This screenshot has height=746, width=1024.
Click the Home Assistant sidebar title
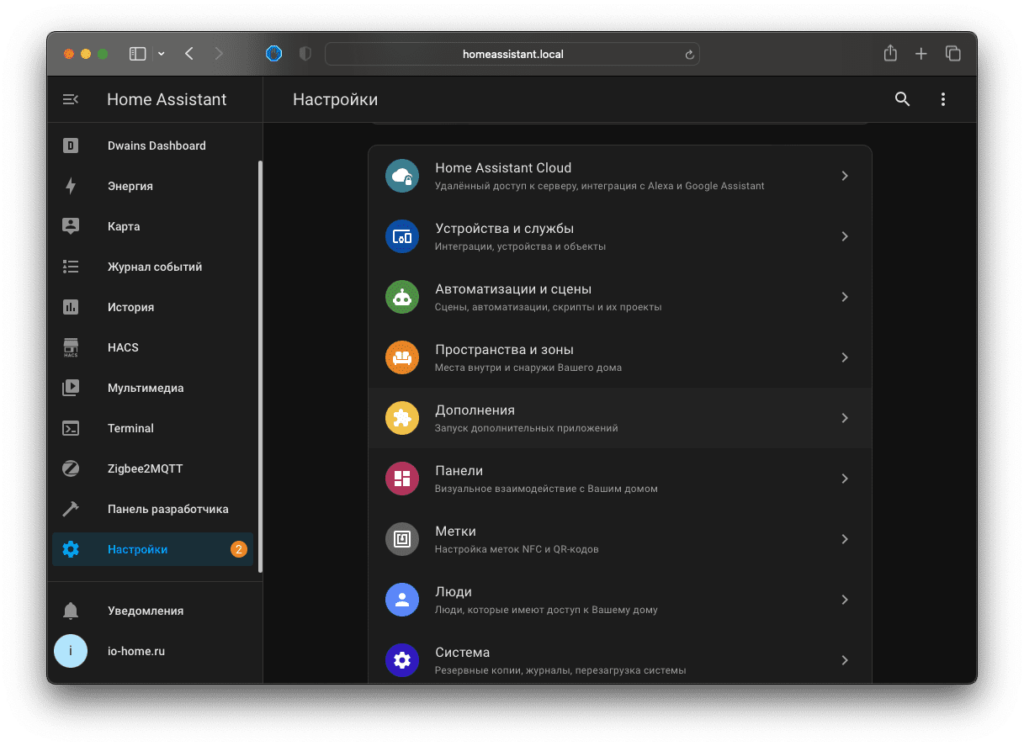click(167, 99)
